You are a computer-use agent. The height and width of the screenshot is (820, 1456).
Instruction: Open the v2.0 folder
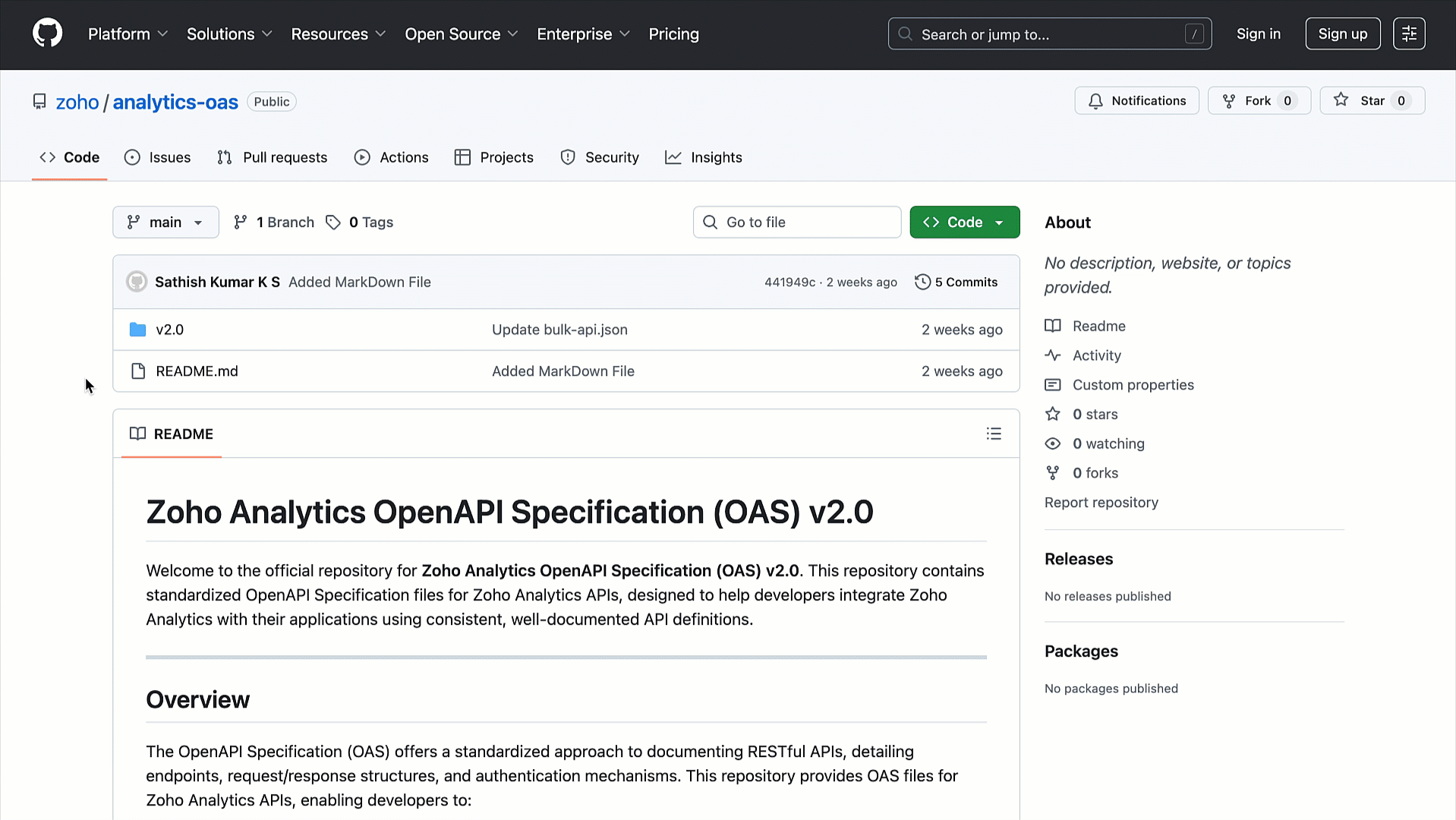169,330
